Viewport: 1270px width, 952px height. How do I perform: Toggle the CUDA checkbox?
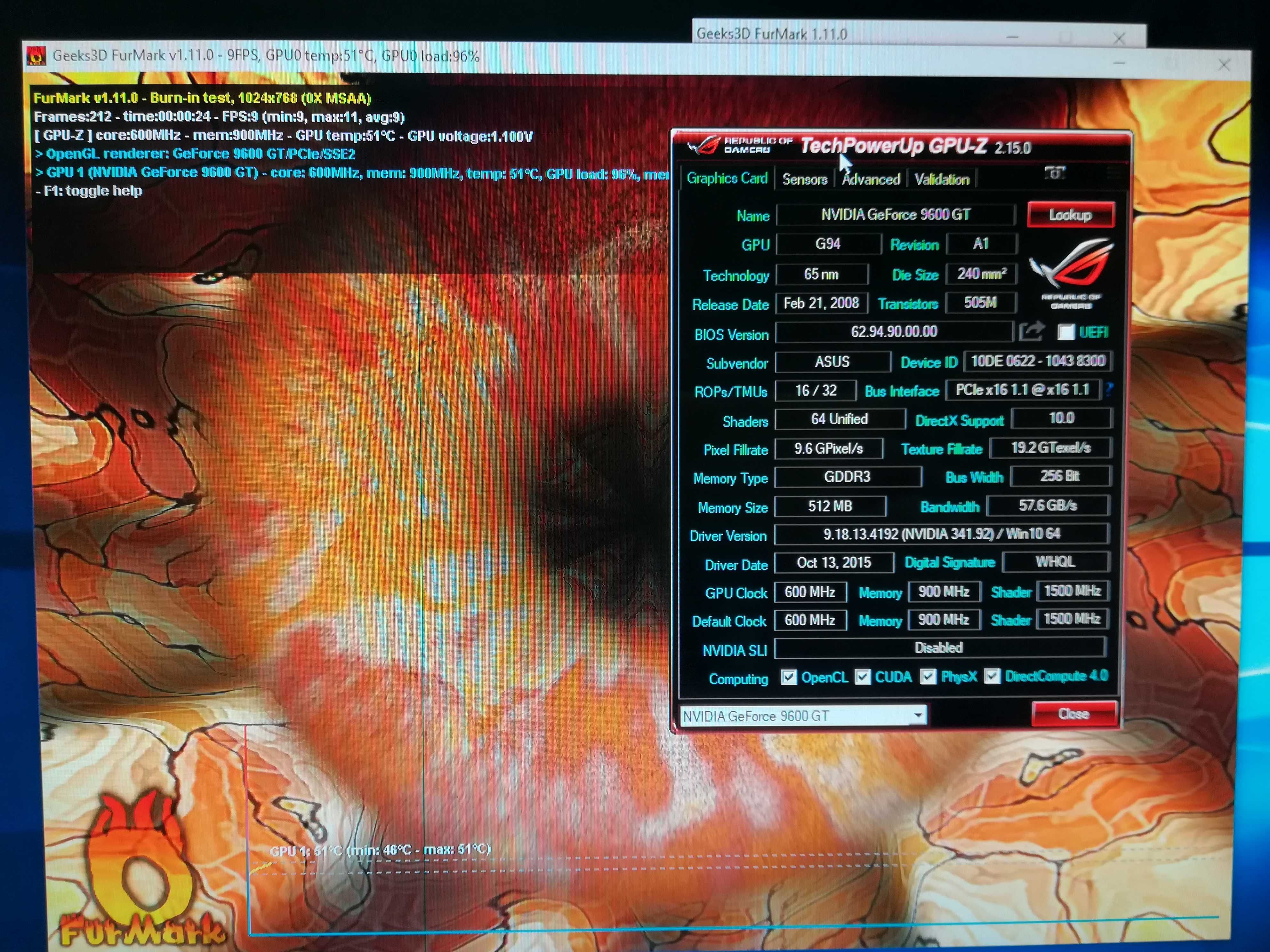[862, 677]
